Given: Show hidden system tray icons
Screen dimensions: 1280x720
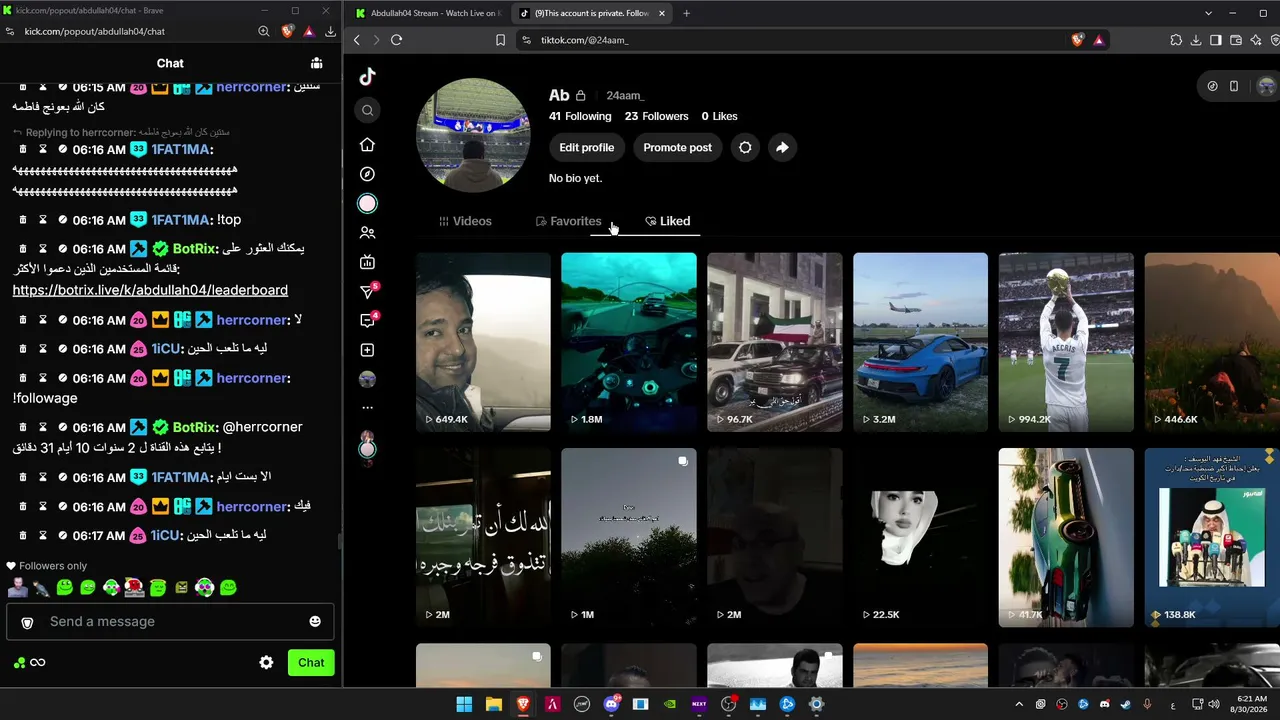Looking at the screenshot, I should point(1019,704).
